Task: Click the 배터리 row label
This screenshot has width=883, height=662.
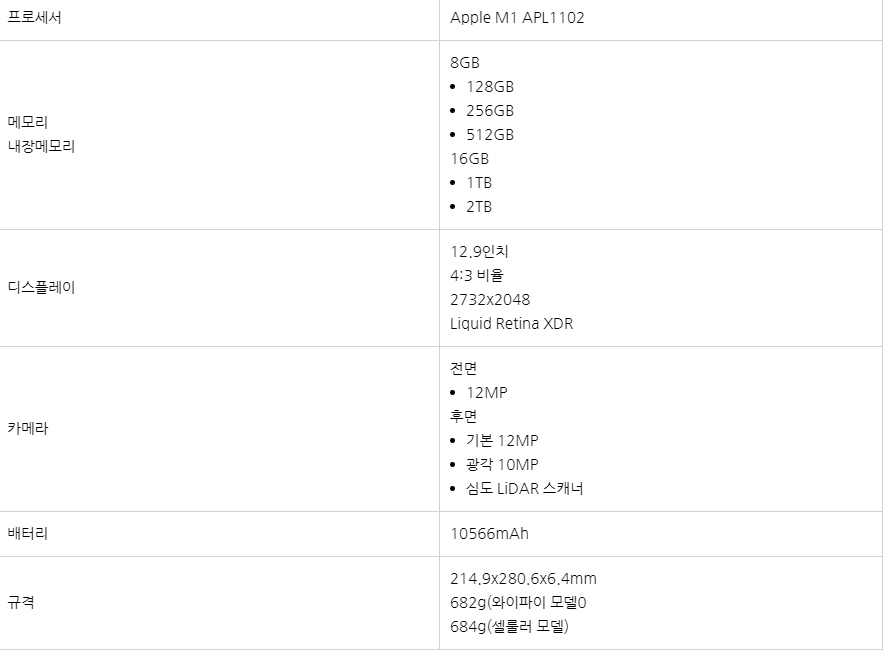Action: click(x=28, y=534)
